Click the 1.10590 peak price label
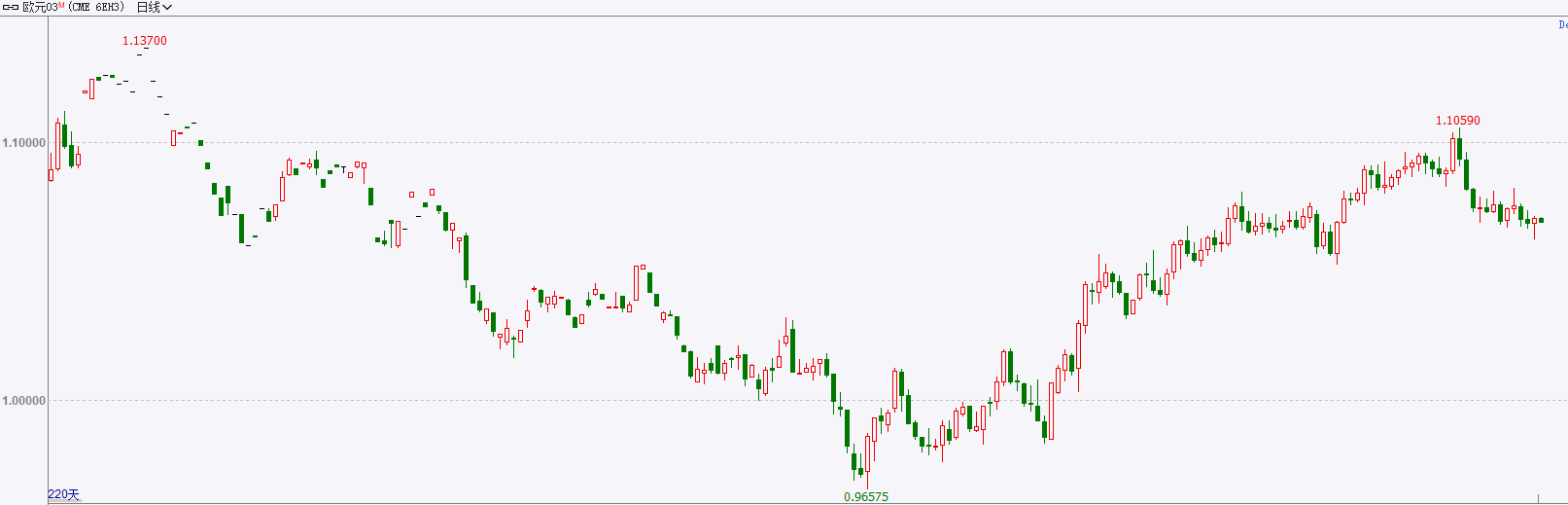1568x505 pixels. point(1458,121)
